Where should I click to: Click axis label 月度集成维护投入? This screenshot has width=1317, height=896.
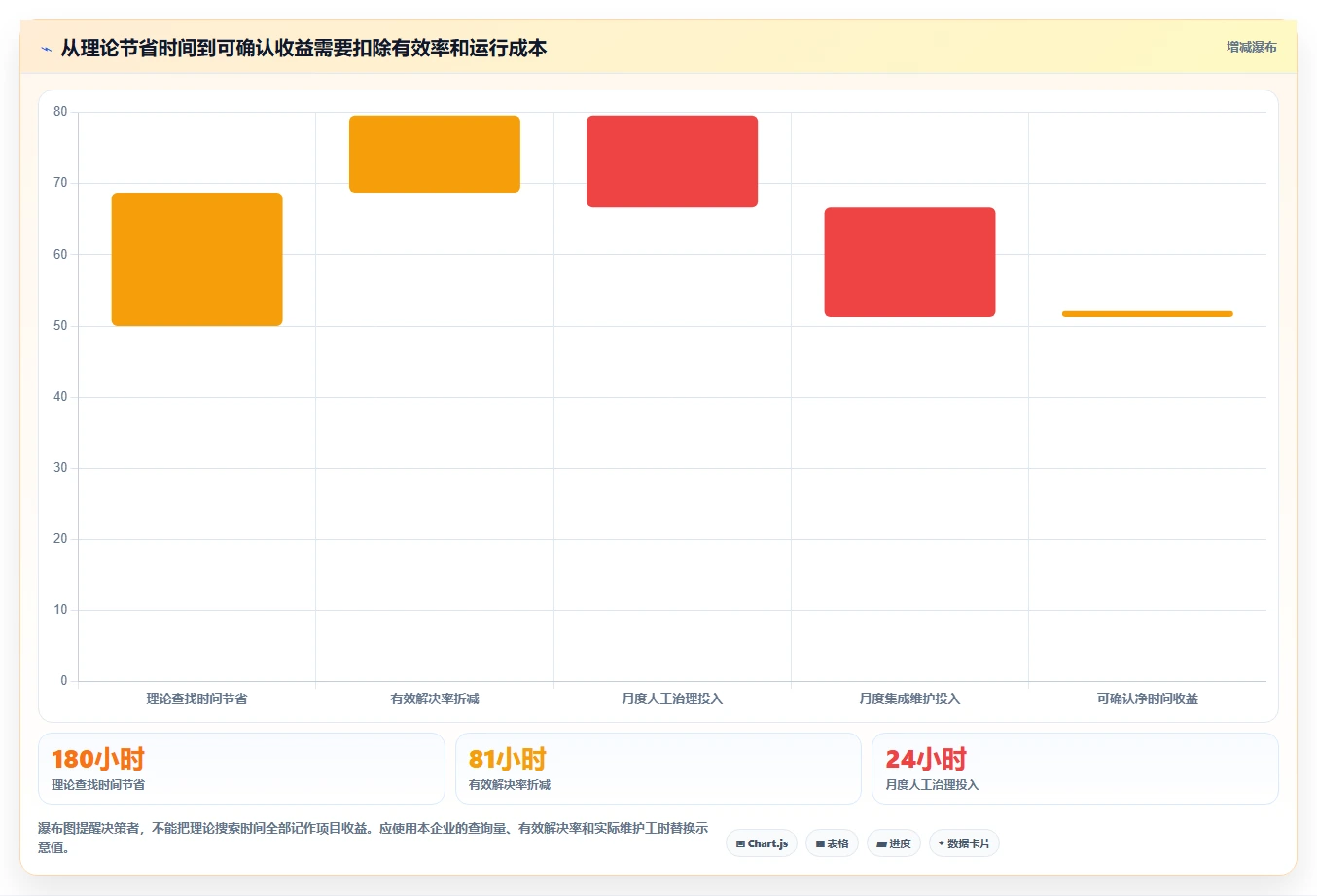coord(909,699)
